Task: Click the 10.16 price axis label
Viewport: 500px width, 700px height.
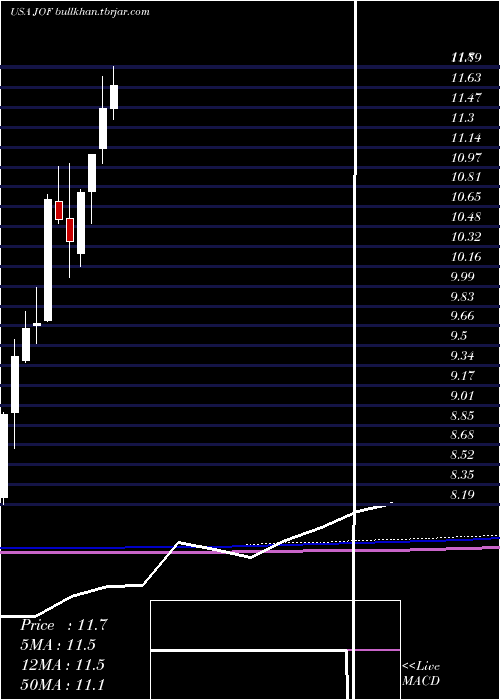Action: pos(466,257)
